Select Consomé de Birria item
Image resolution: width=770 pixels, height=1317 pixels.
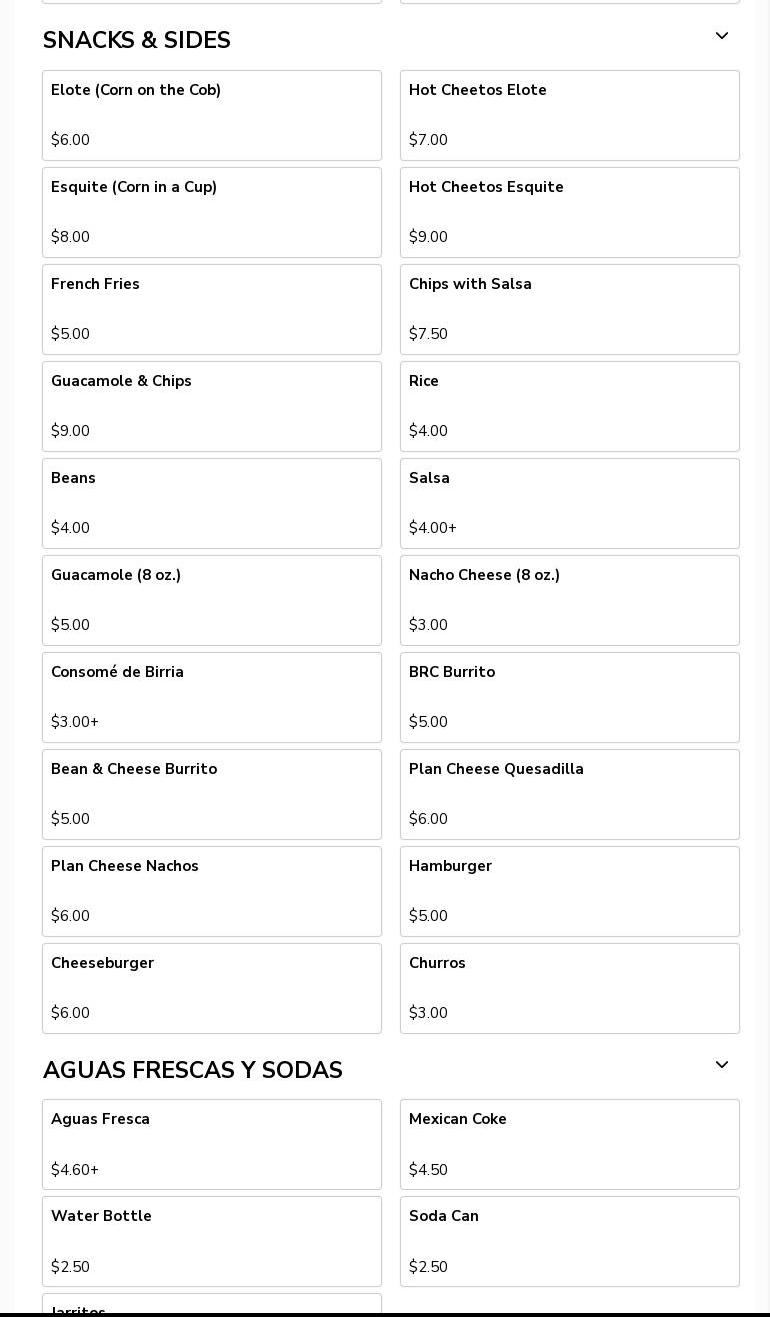(x=212, y=697)
